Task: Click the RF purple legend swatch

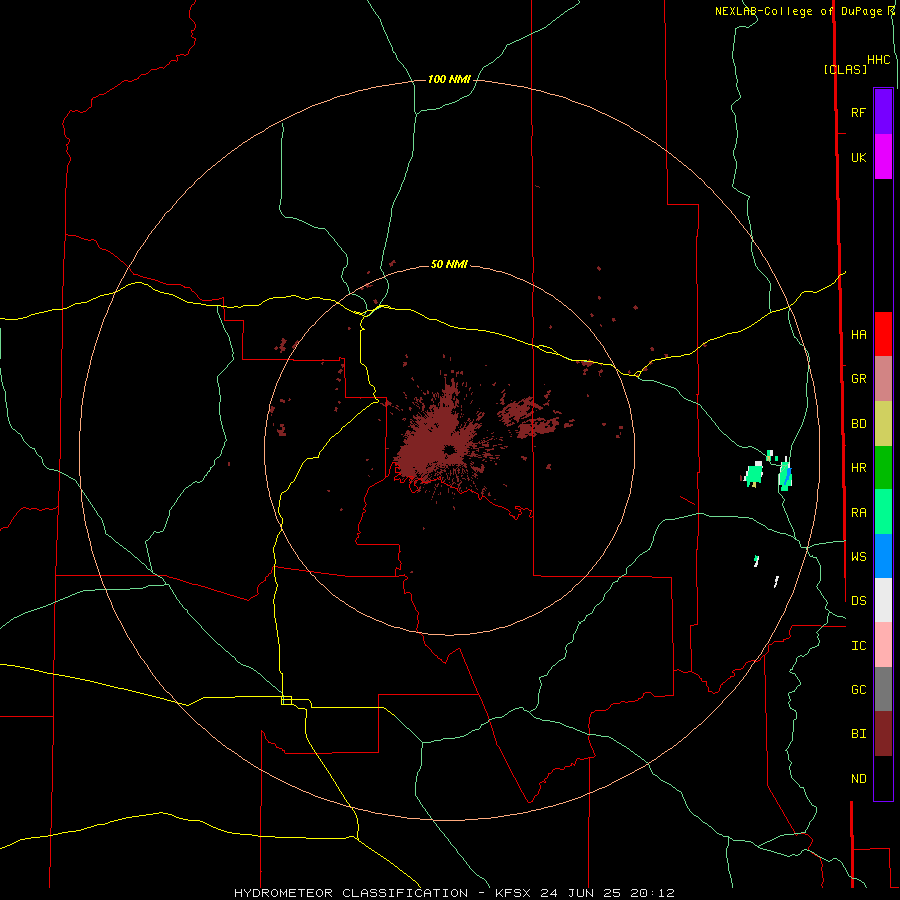Action: [x=883, y=112]
